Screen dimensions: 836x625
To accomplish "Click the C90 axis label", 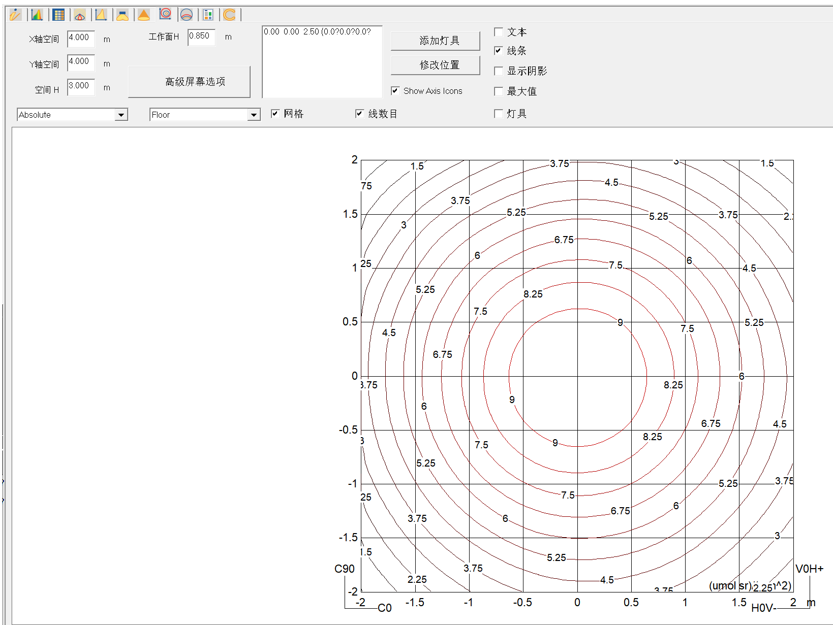I will [344, 569].
